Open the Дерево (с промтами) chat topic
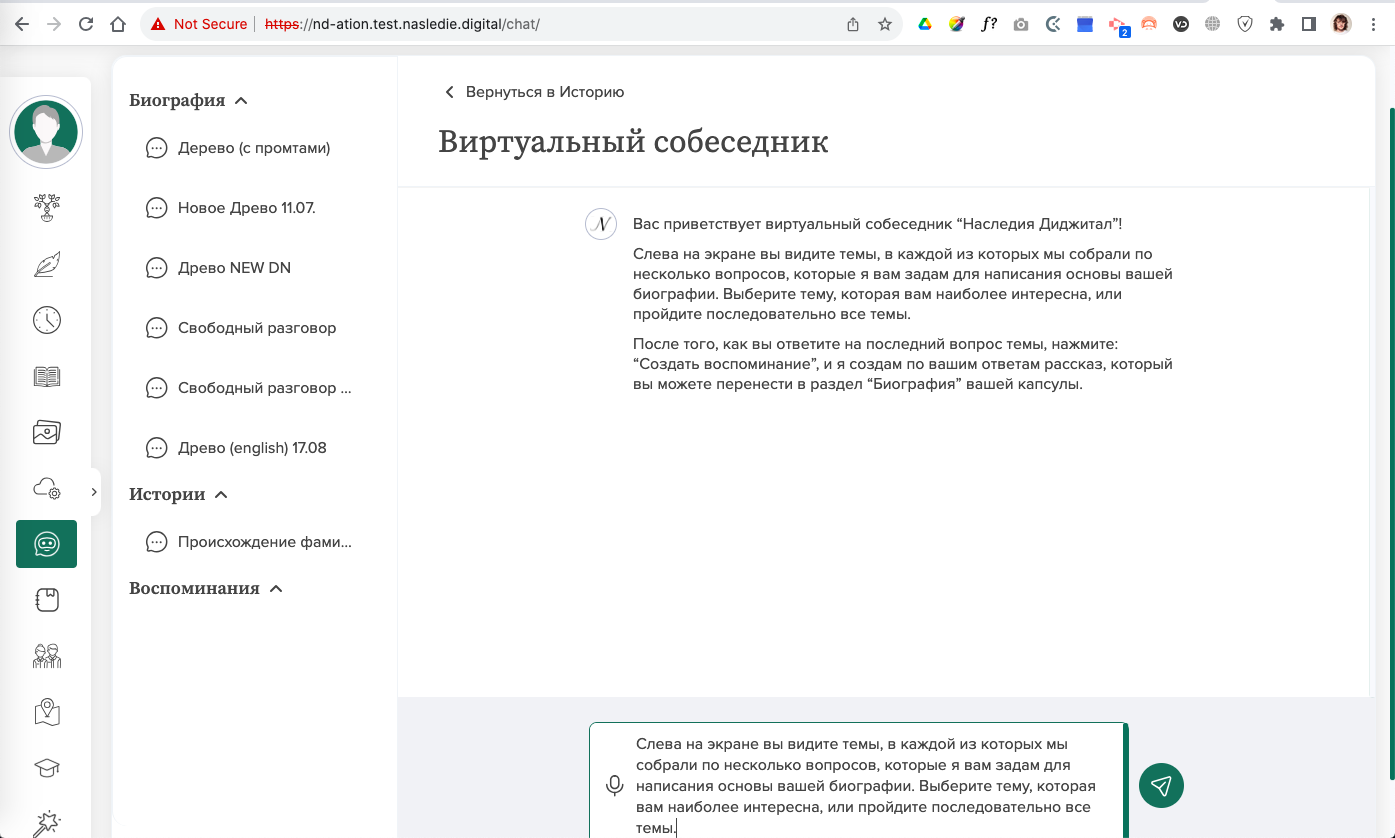 (x=253, y=148)
